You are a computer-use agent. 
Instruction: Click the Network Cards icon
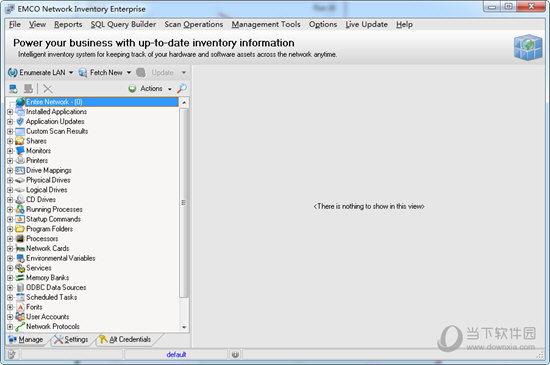pyautogui.click(x=20, y=249)
